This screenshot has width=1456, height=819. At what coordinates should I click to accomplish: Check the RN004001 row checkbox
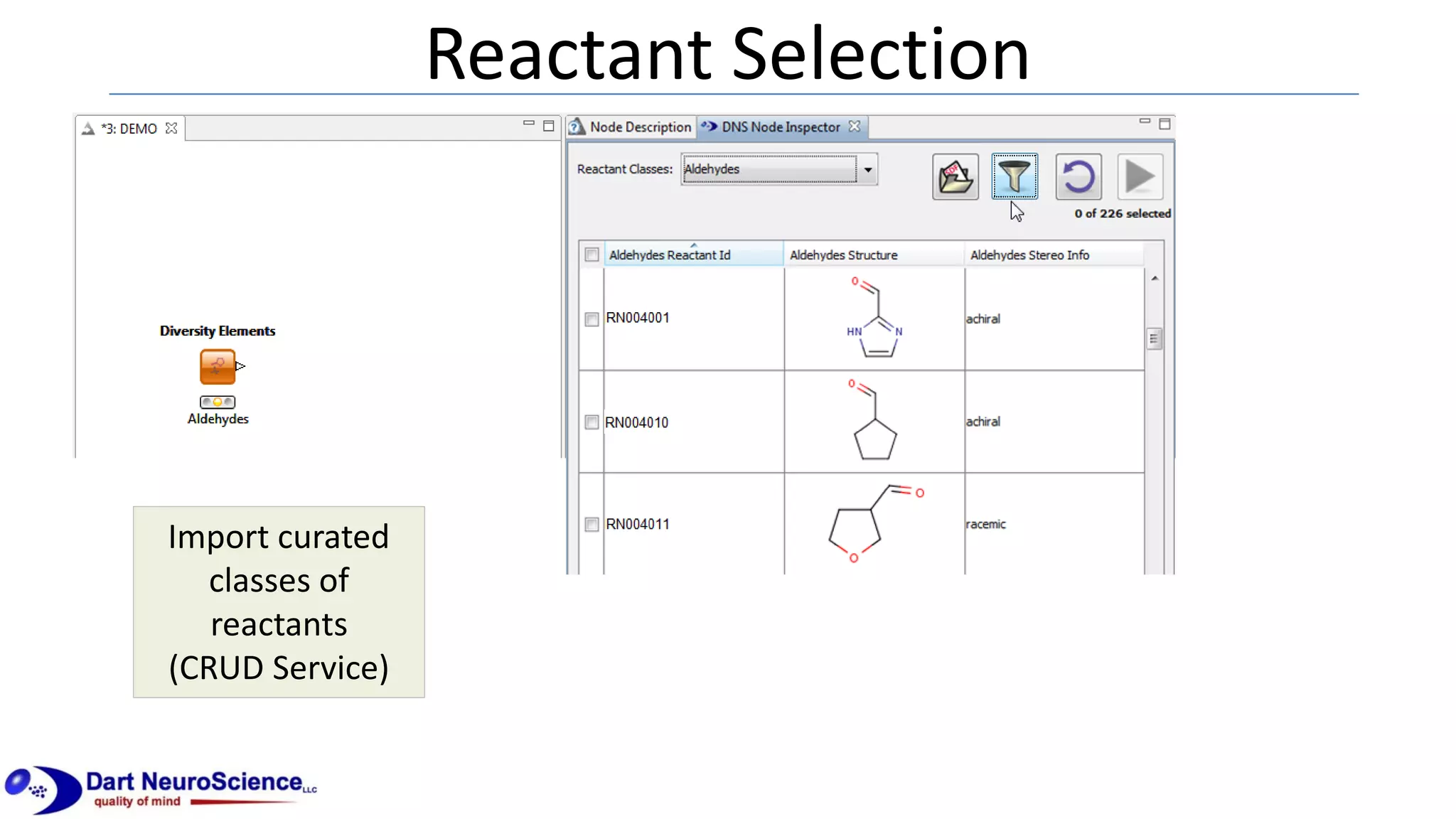pyautogui.click(x=591, y=319)
